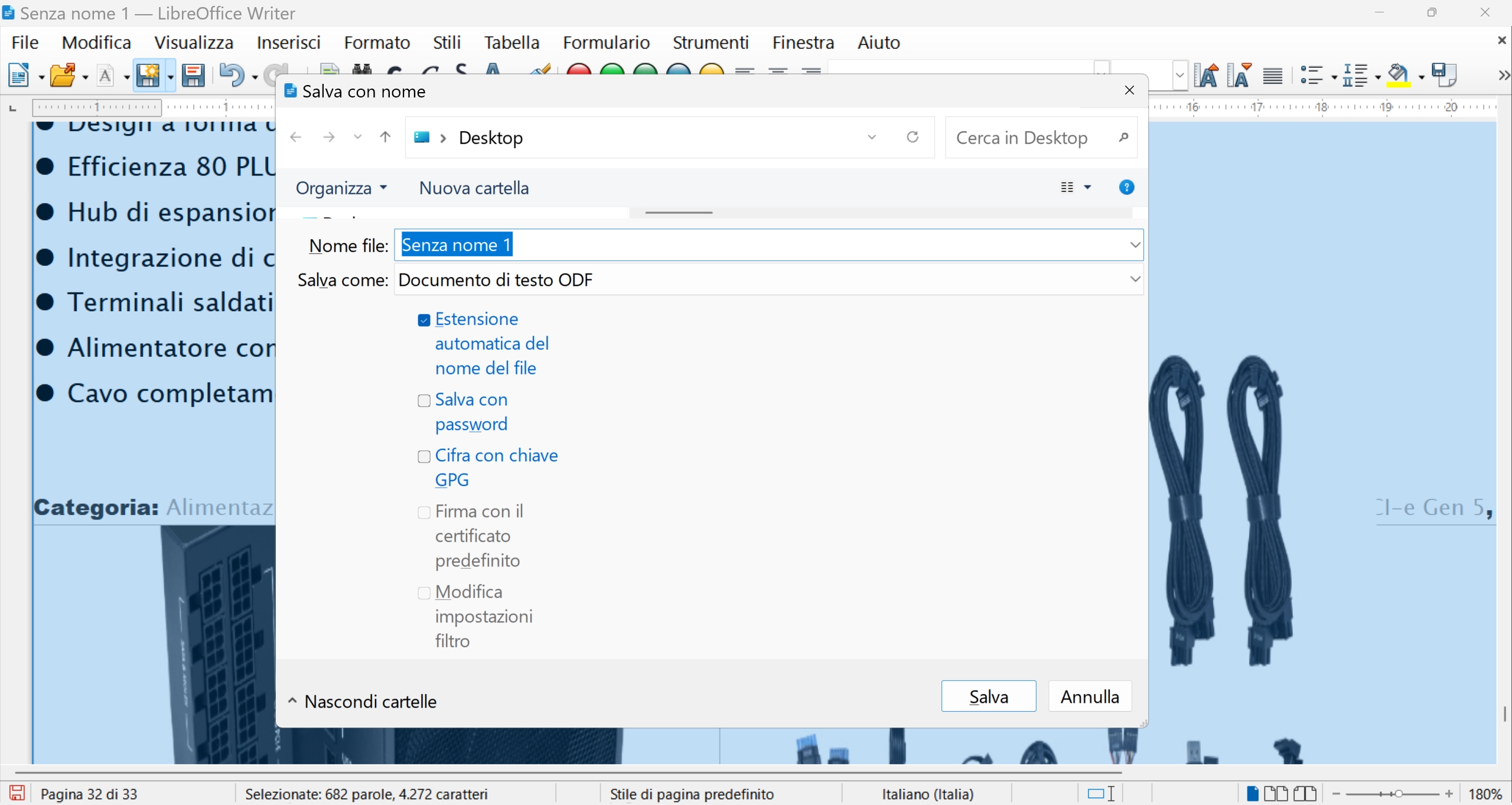Click the Increase font size icon
Screen dimensions: 1512x805
coord(1206,76)
